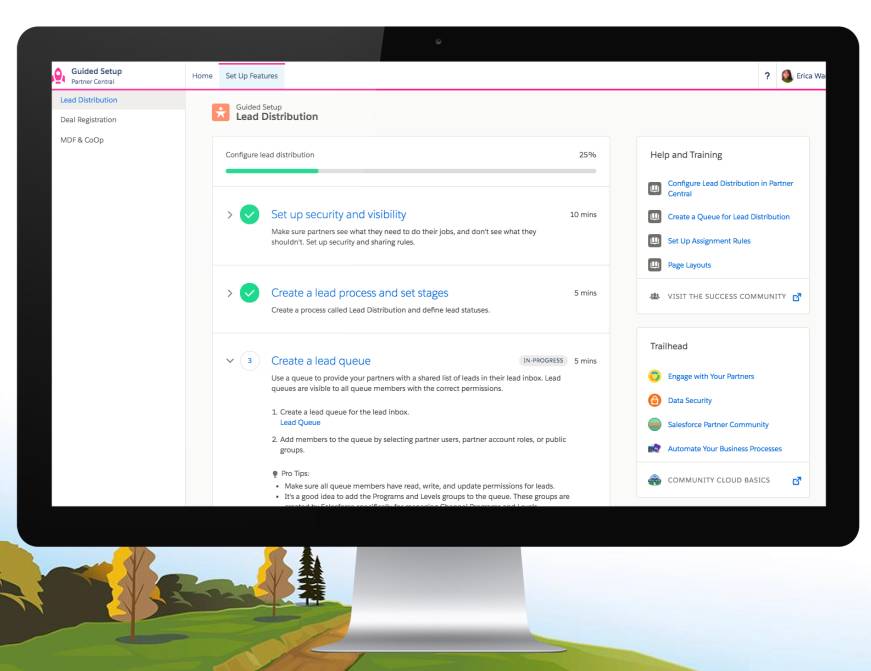Open Set Up Assignment Rules help link
This screenshot has width=871, height=671.
(x=709, y=241)
